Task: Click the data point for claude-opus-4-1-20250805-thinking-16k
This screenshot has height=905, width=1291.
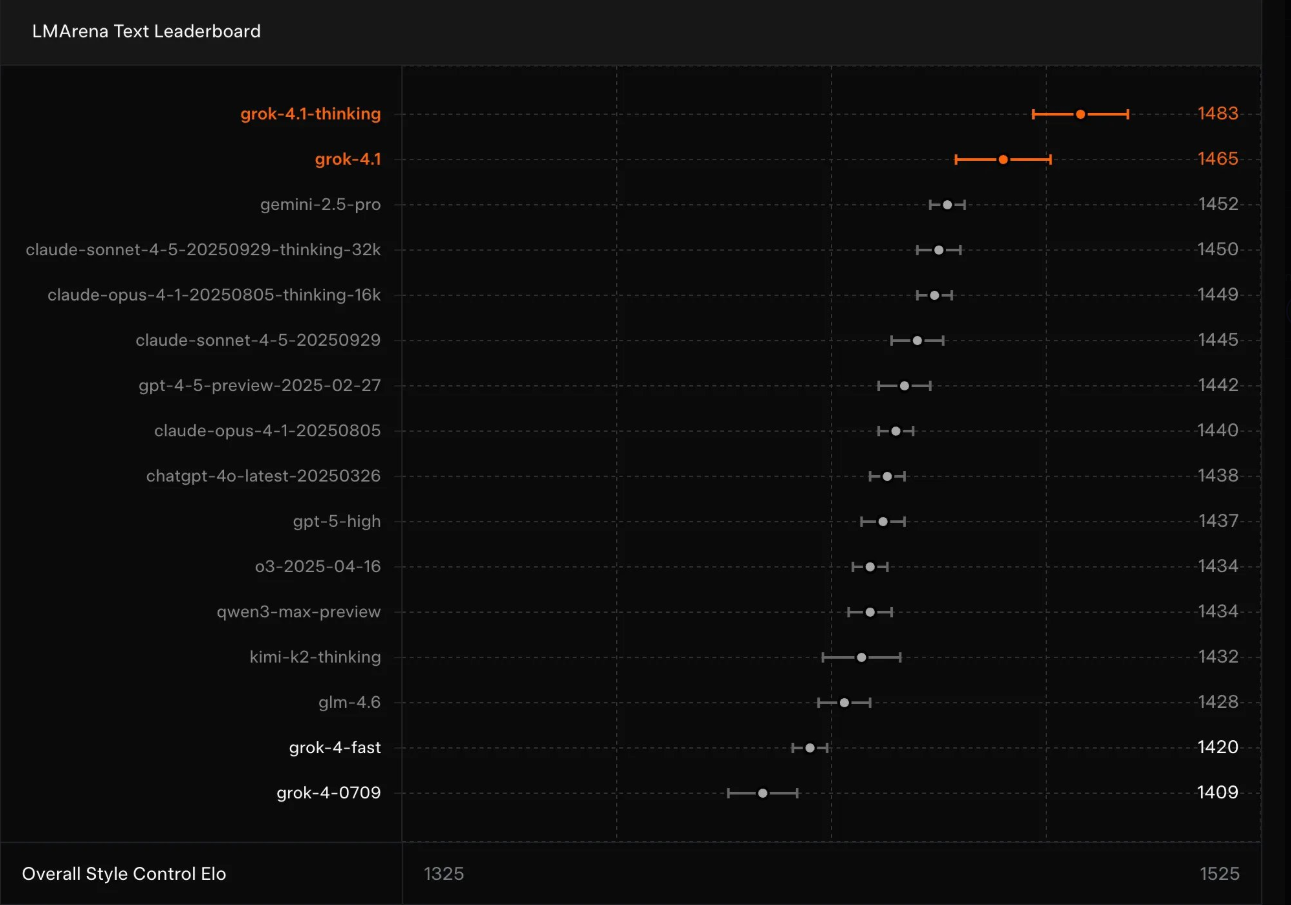Action: pos(934,295)
